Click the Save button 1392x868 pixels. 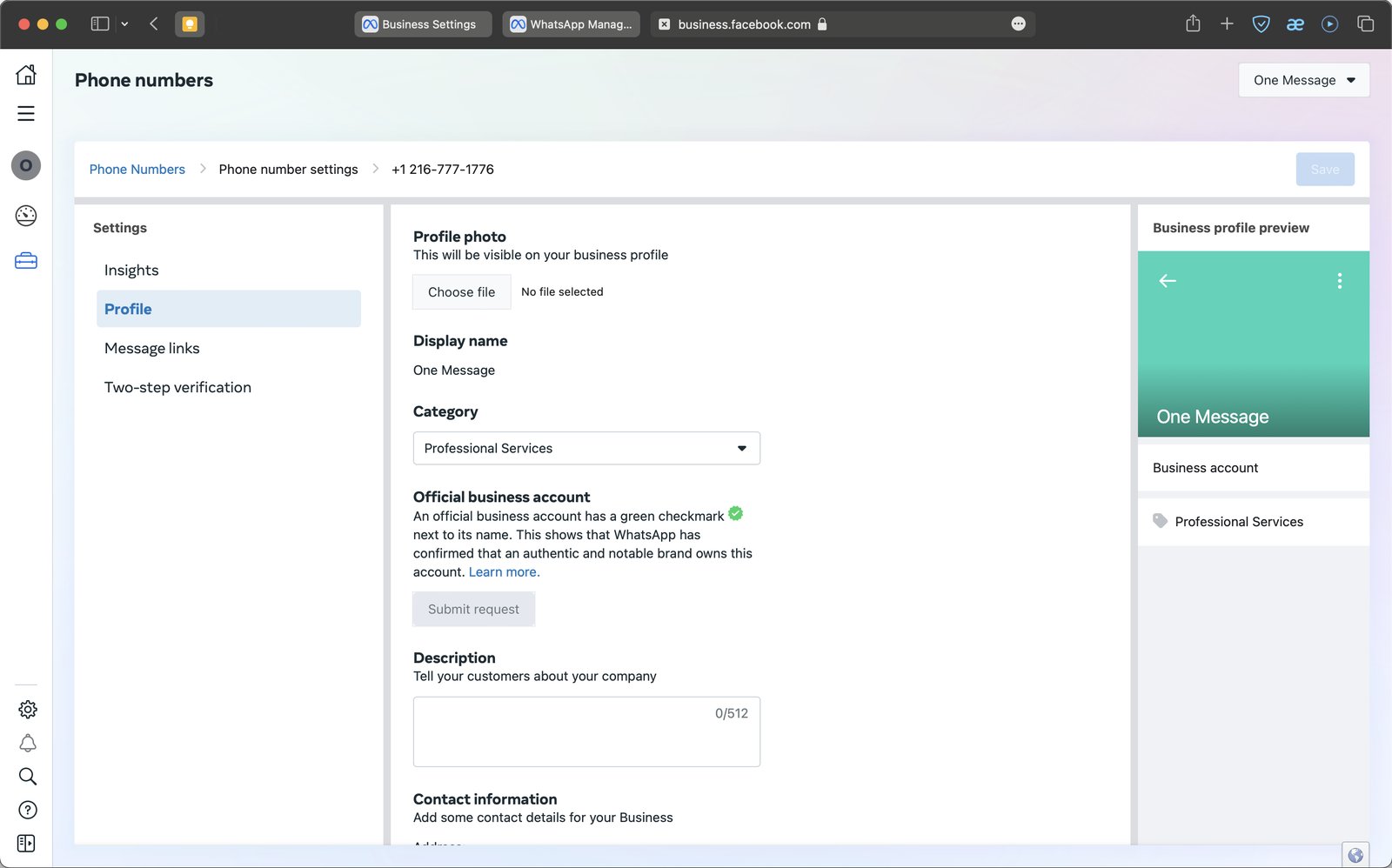point(1325,170)
